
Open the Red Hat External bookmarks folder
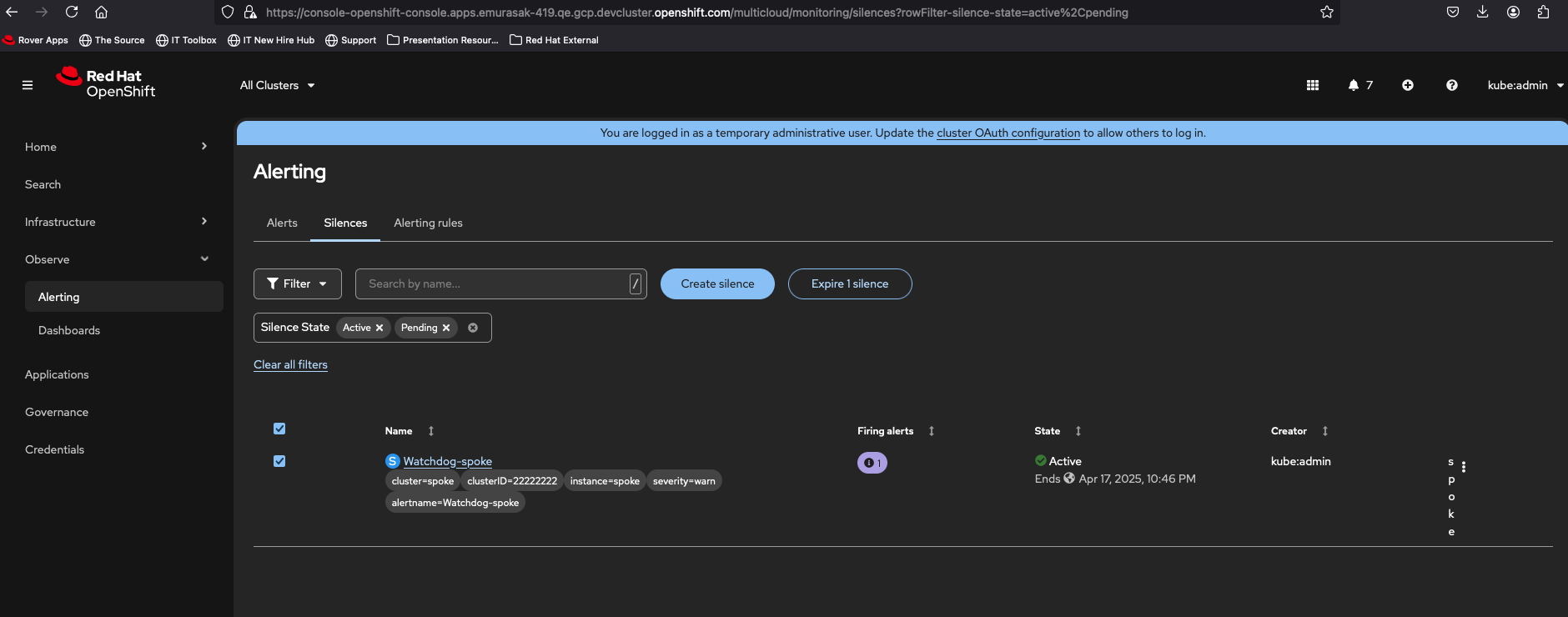tap(554, 40)
